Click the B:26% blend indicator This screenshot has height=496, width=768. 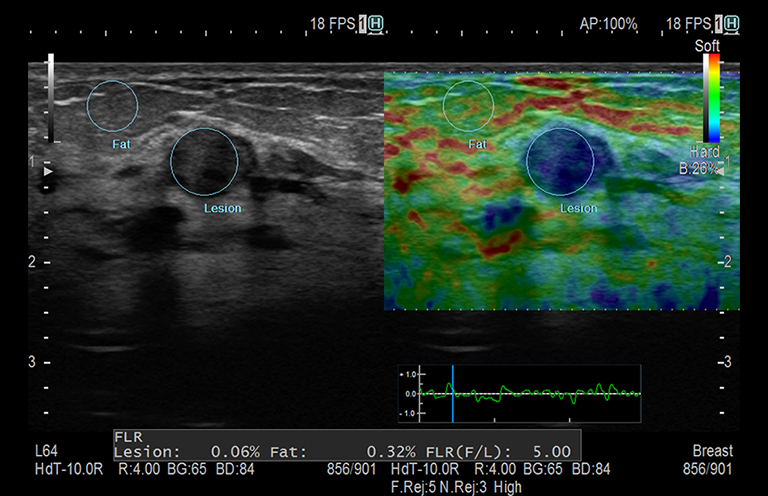[x=697, y=169]
